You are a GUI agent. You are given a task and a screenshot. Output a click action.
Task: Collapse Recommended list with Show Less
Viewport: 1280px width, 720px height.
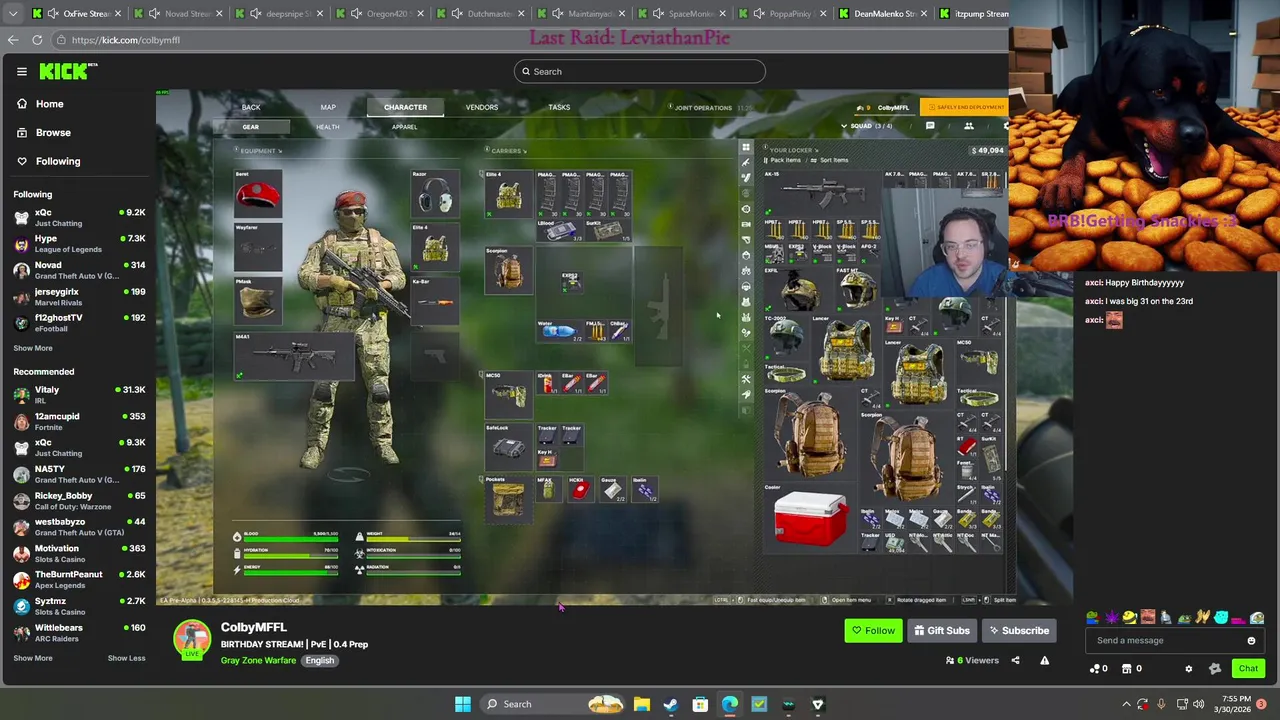tap(126, 658)
